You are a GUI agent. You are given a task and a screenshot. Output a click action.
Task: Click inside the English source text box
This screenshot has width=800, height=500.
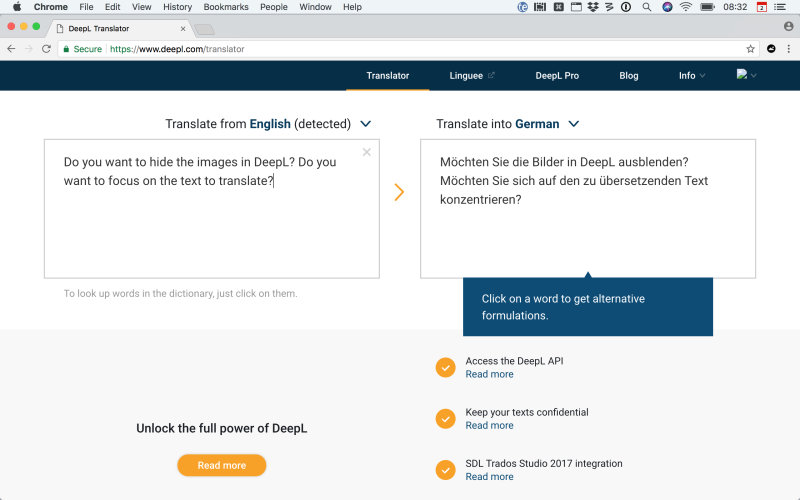[212, 209]
